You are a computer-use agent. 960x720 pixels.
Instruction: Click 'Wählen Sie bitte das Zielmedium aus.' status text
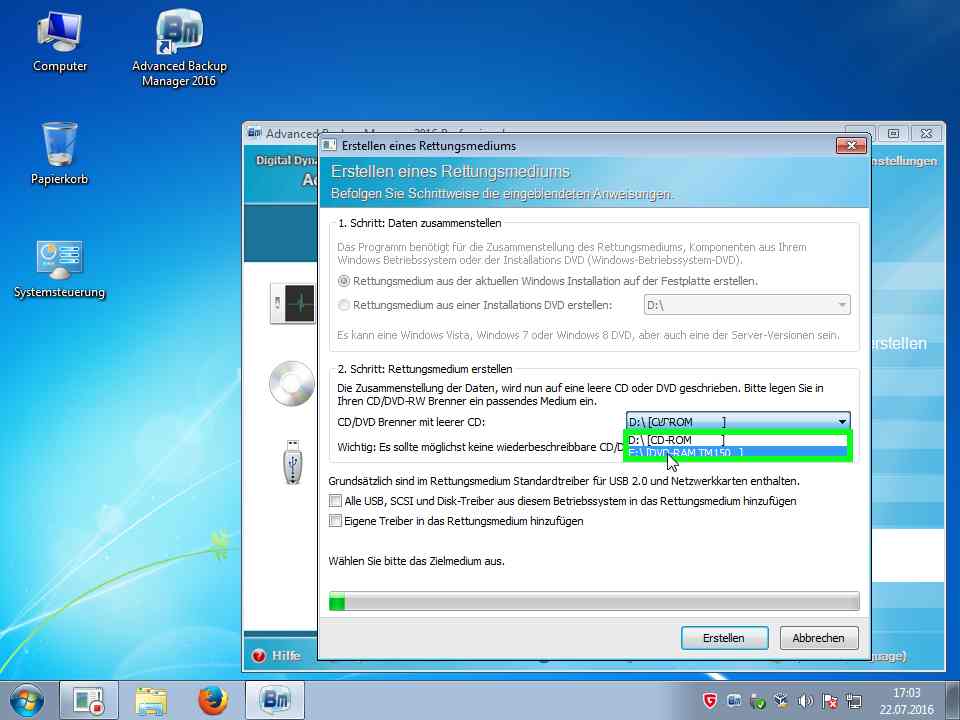(416, 561)
